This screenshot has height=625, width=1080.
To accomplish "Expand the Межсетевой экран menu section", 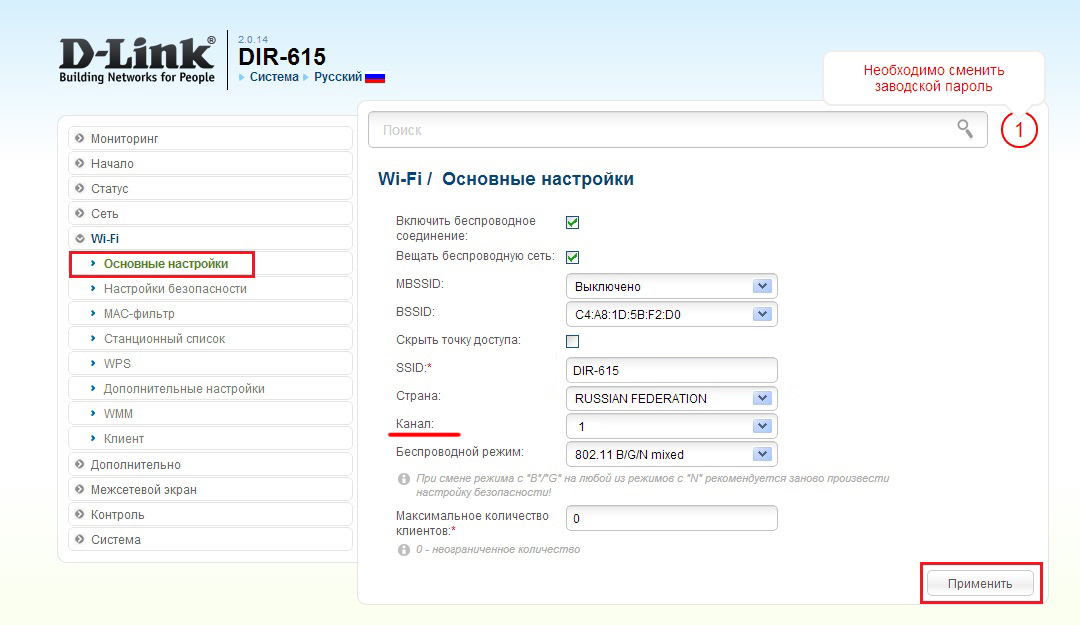I will pos(210,489).
